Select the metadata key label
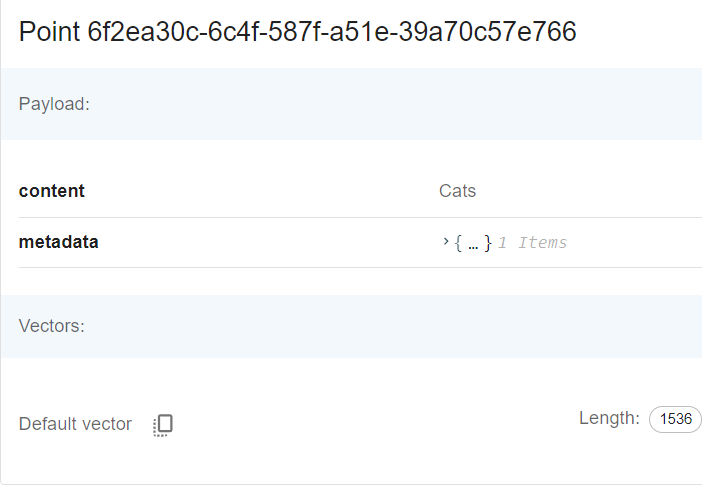The image size is (702, 492). 59,242
